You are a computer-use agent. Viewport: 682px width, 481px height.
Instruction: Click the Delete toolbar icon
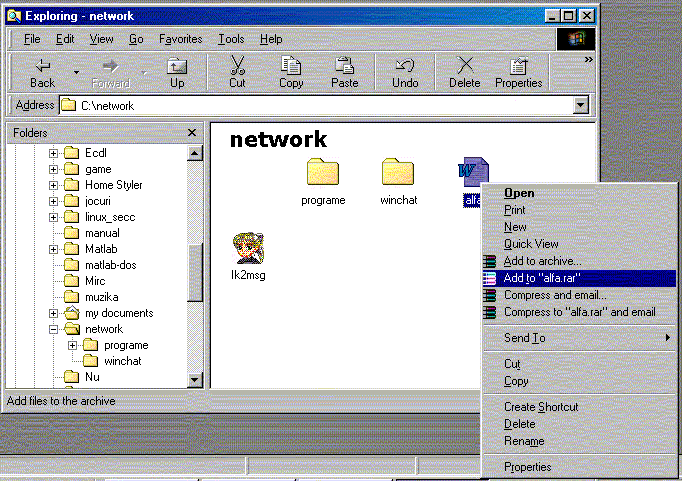[464, 66]
